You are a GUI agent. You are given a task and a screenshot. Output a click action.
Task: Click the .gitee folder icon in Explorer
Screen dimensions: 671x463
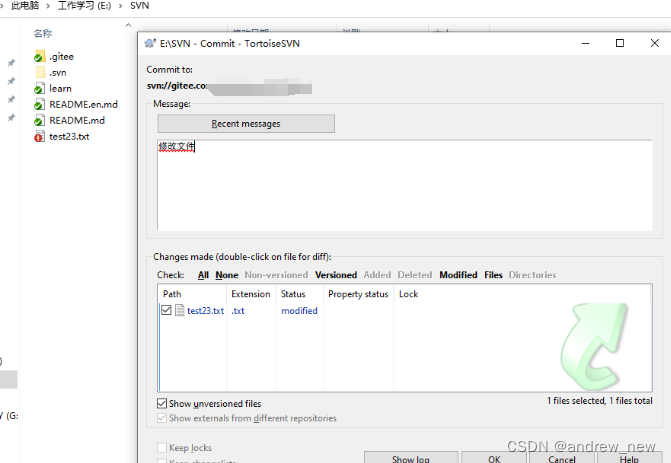(x=39, y=56)
